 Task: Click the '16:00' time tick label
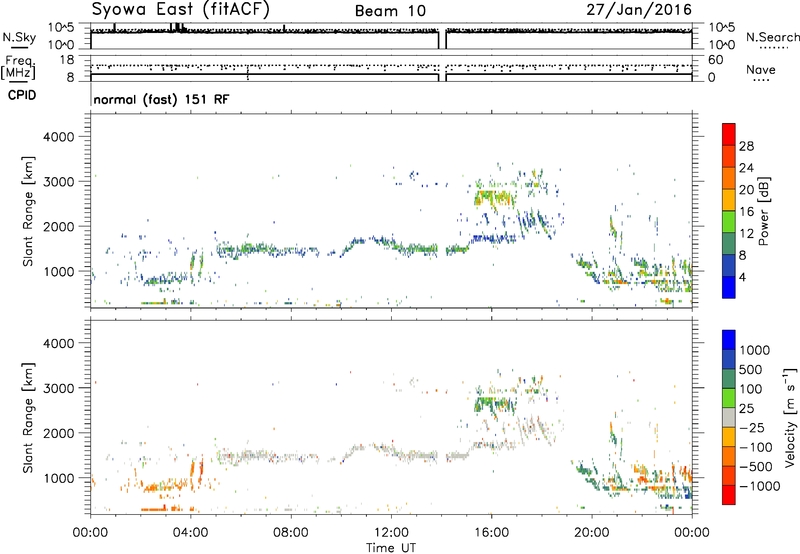[491, 533]
